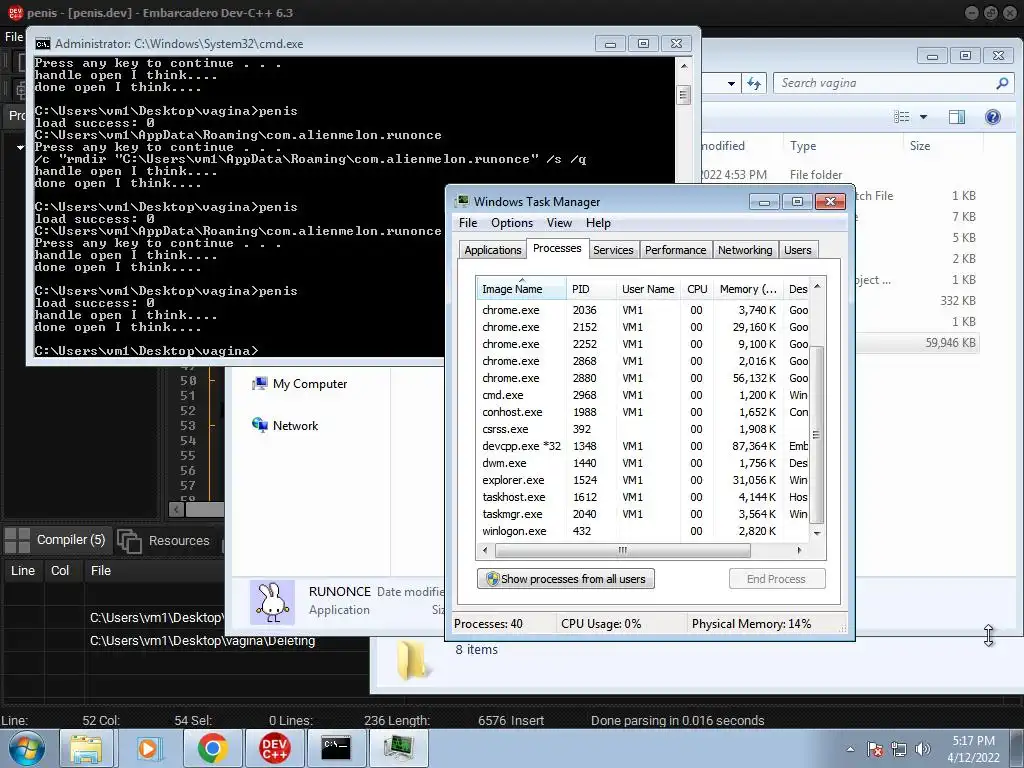Open the Task Manager View menu
Viewport: 1024px width, 768px height.
pos(559,223)
